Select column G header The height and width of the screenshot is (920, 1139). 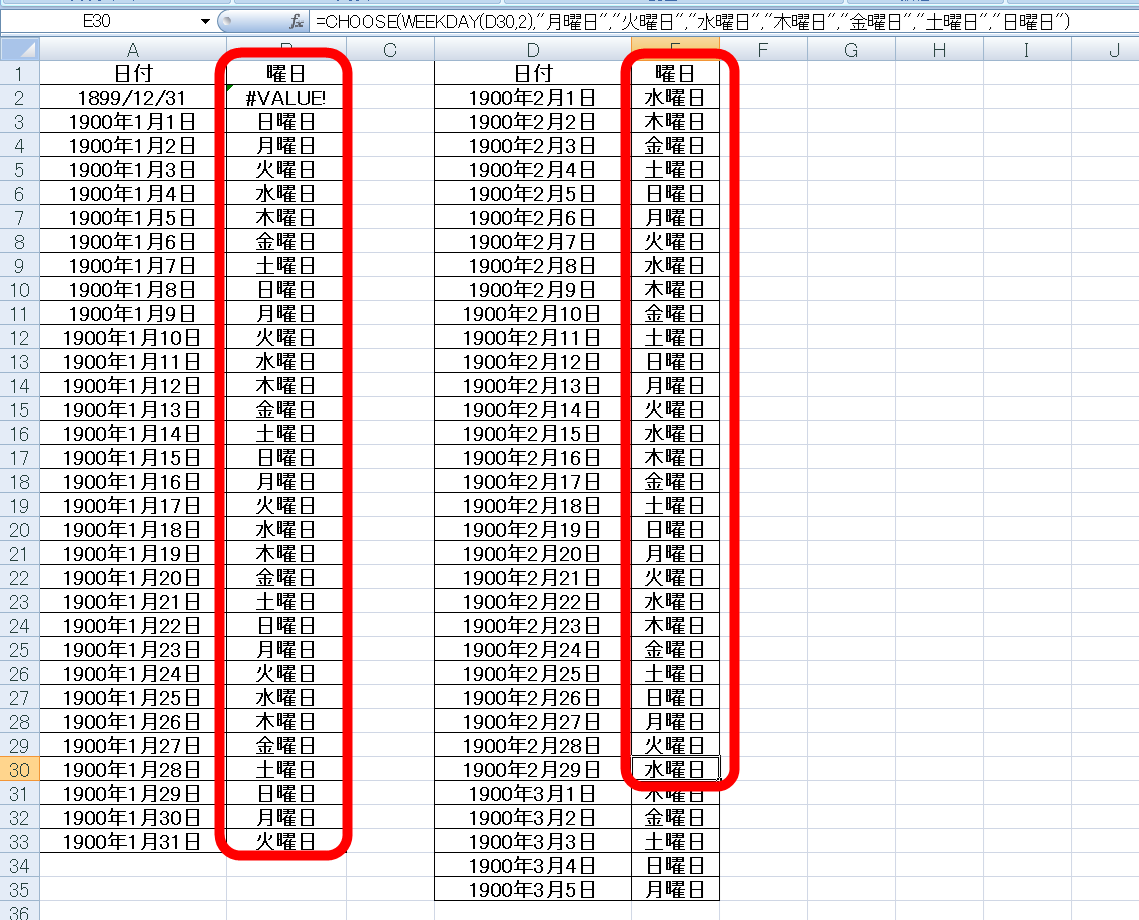(x=851, y=50)
